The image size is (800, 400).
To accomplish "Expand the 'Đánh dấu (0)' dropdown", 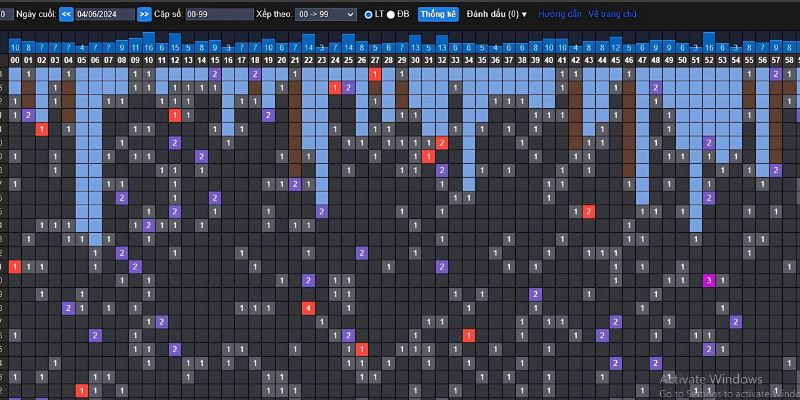I will tap(497, 14).
